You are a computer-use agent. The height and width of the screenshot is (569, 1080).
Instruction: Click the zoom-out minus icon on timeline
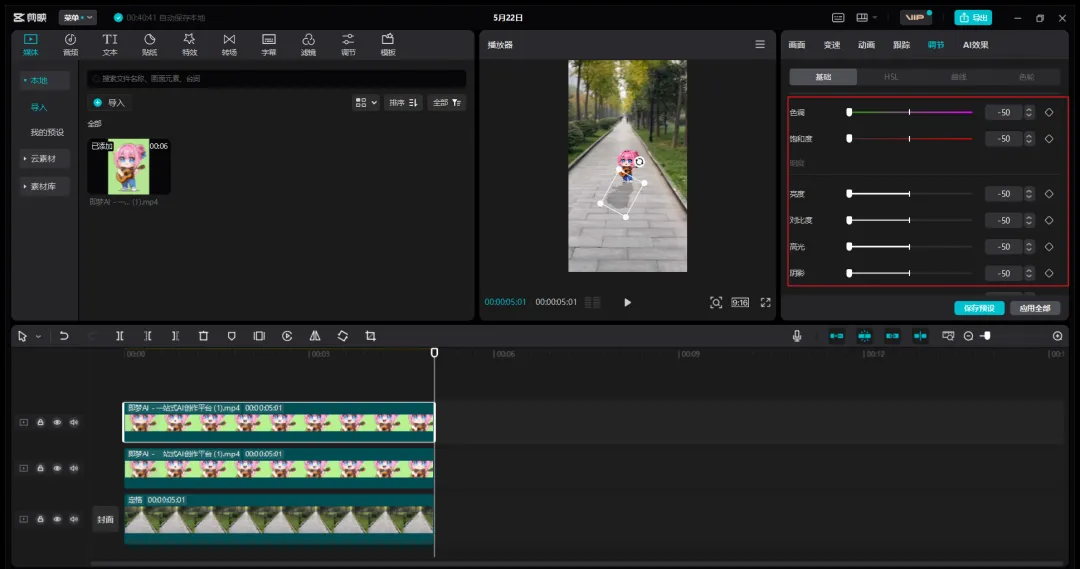pos(968,336)
